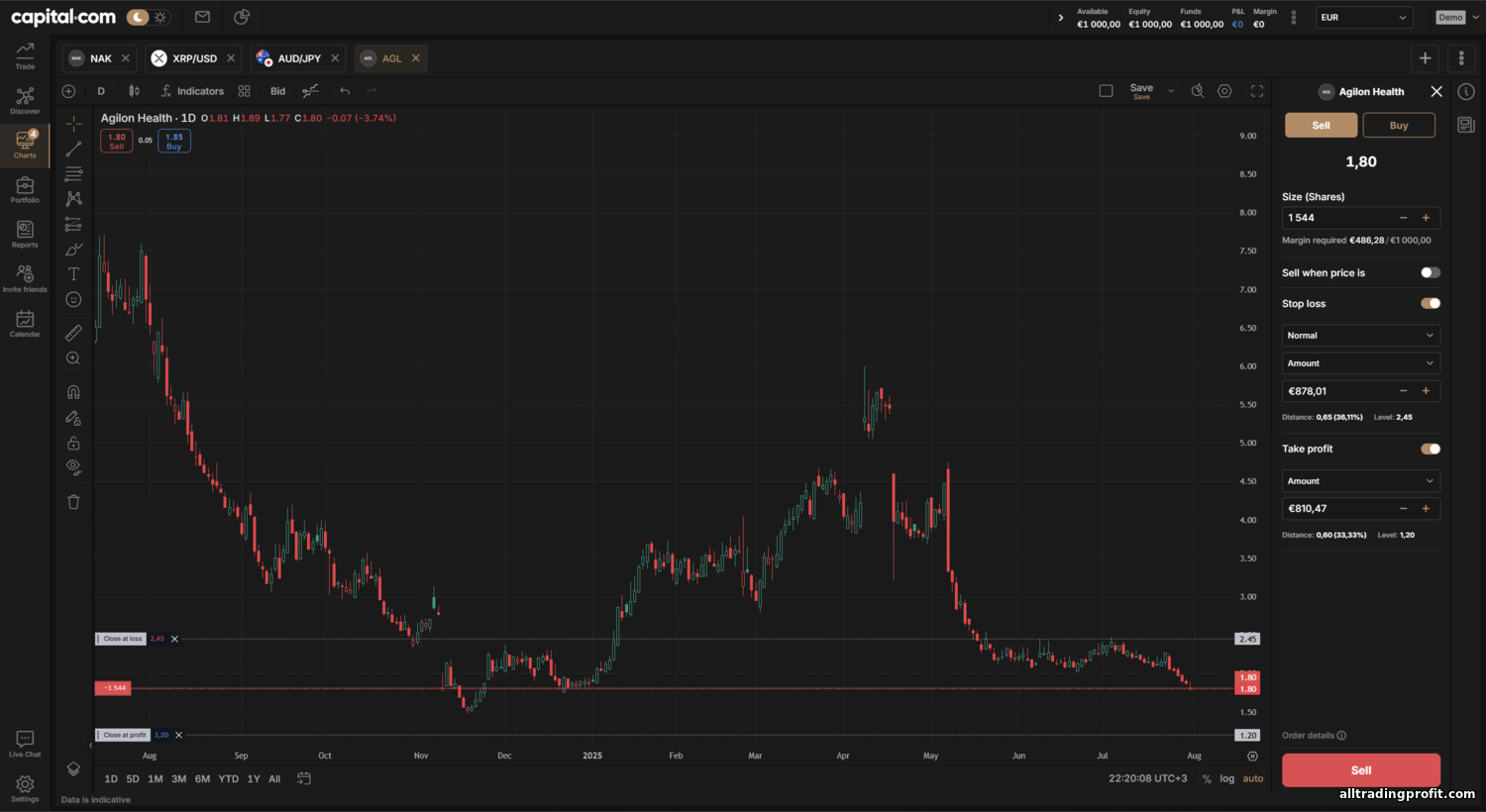Open the mail inbox icon
Image resolution: width=1486 pixels, height=812 pixels.
point(202,17)
